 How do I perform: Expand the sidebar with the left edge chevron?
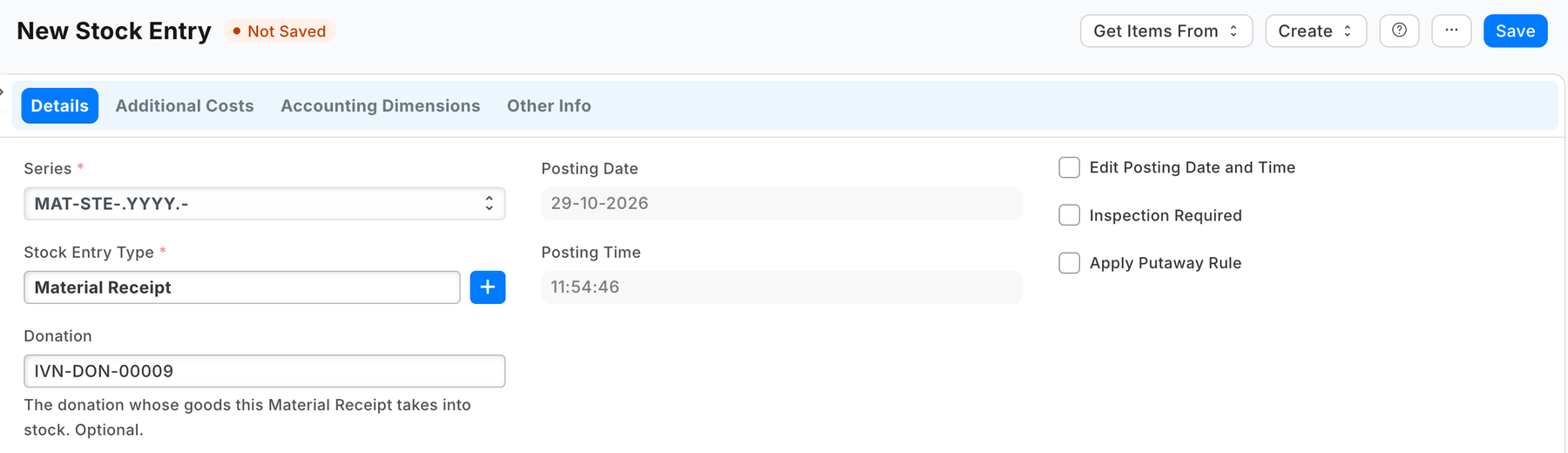click(3, 91)
